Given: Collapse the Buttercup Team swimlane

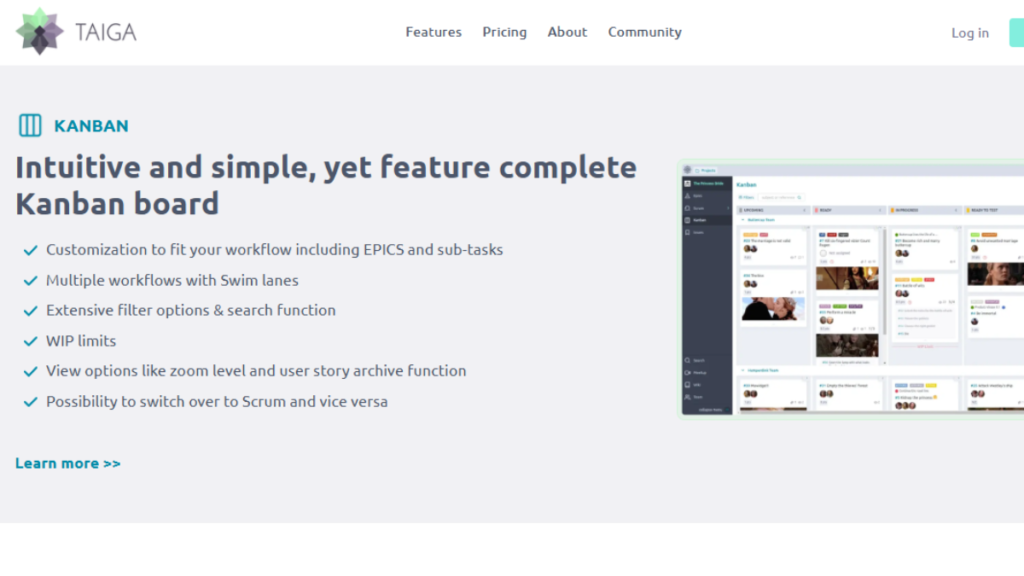Looking at the screenshot, I should [x=743, y=220].
